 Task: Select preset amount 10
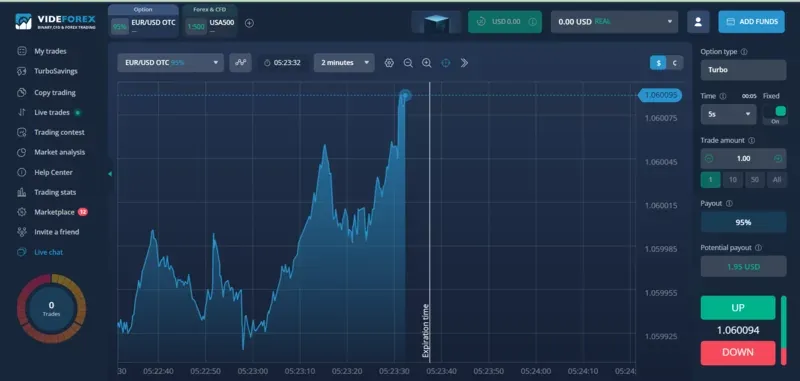coord(733,180)
